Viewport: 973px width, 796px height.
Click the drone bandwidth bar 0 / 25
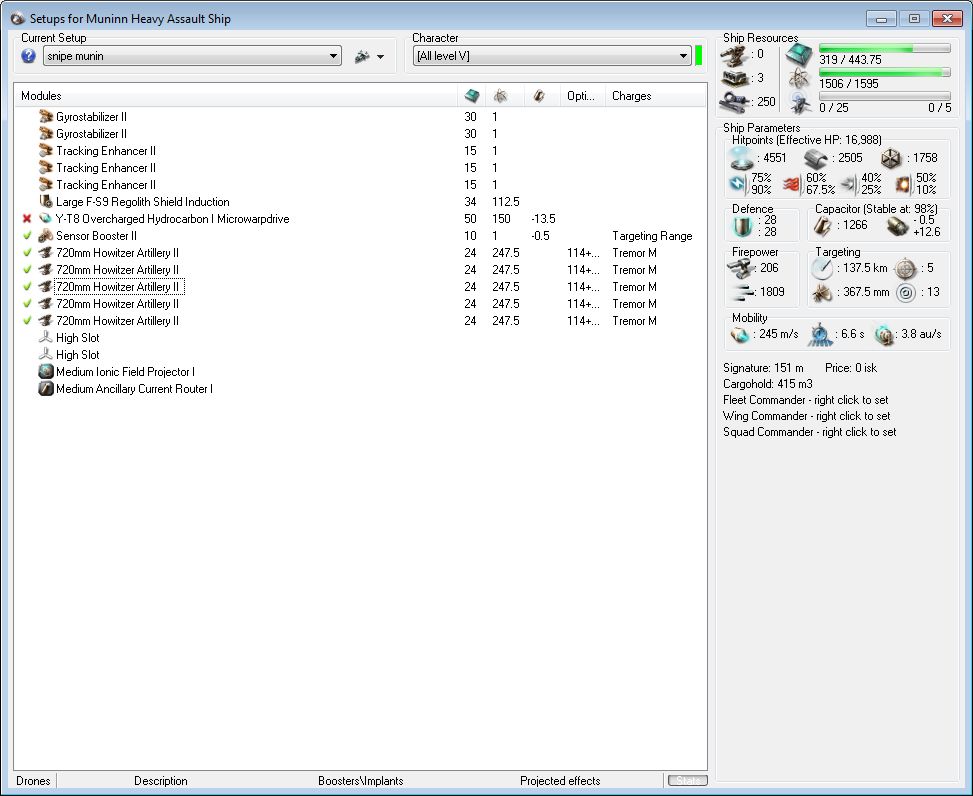884,96
